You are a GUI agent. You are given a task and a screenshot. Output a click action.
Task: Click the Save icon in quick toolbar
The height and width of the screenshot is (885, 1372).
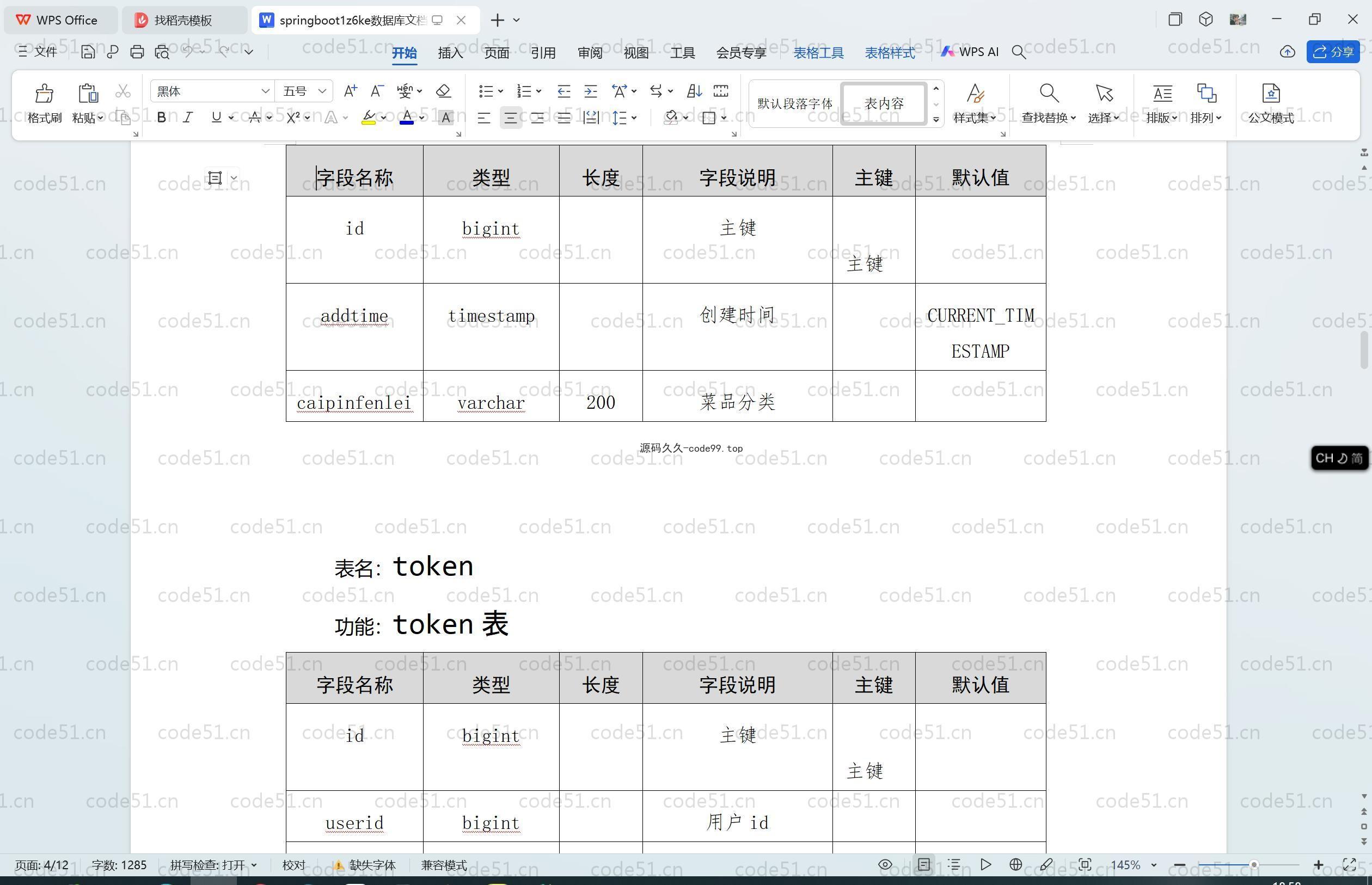pos(87,52)
